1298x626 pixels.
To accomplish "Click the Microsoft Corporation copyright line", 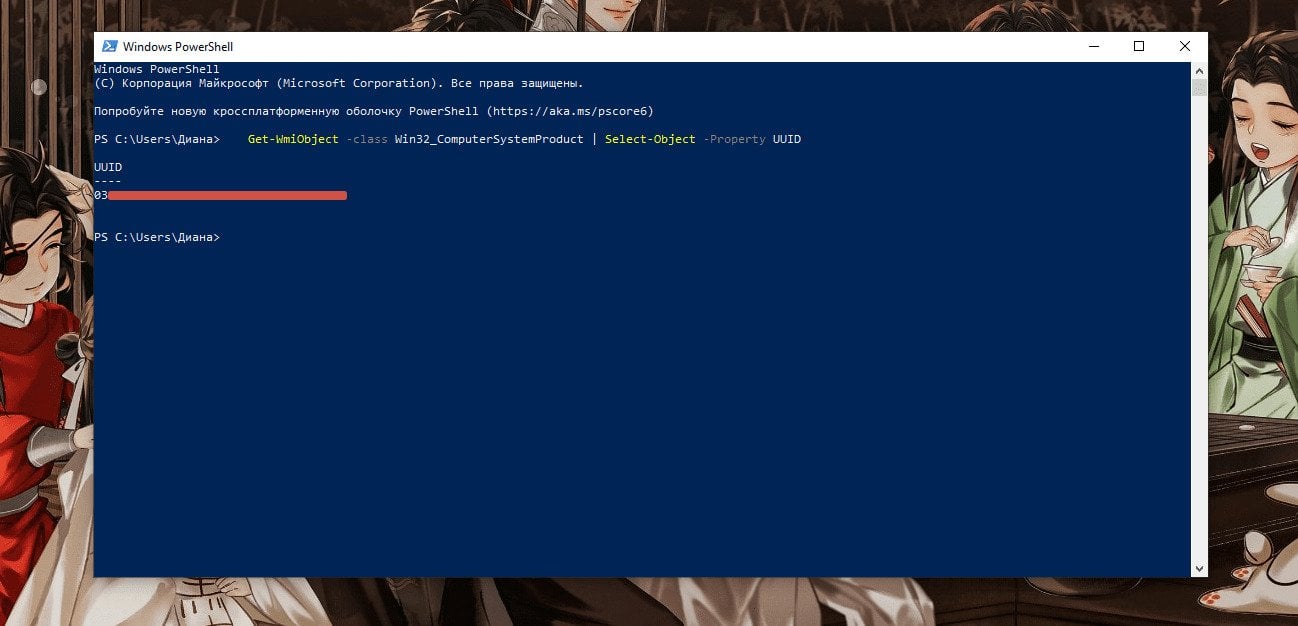I will [x=339, y=83].
